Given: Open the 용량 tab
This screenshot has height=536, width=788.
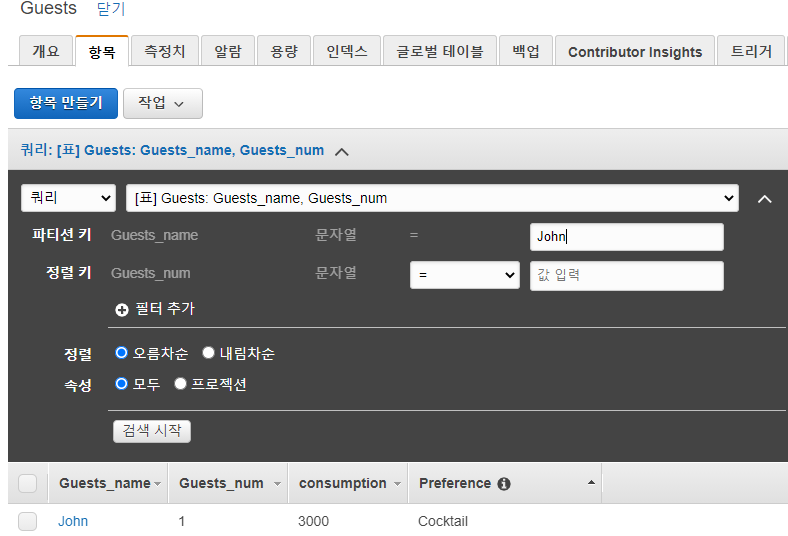Looking at the screenshot, I should tap(284, 51).
